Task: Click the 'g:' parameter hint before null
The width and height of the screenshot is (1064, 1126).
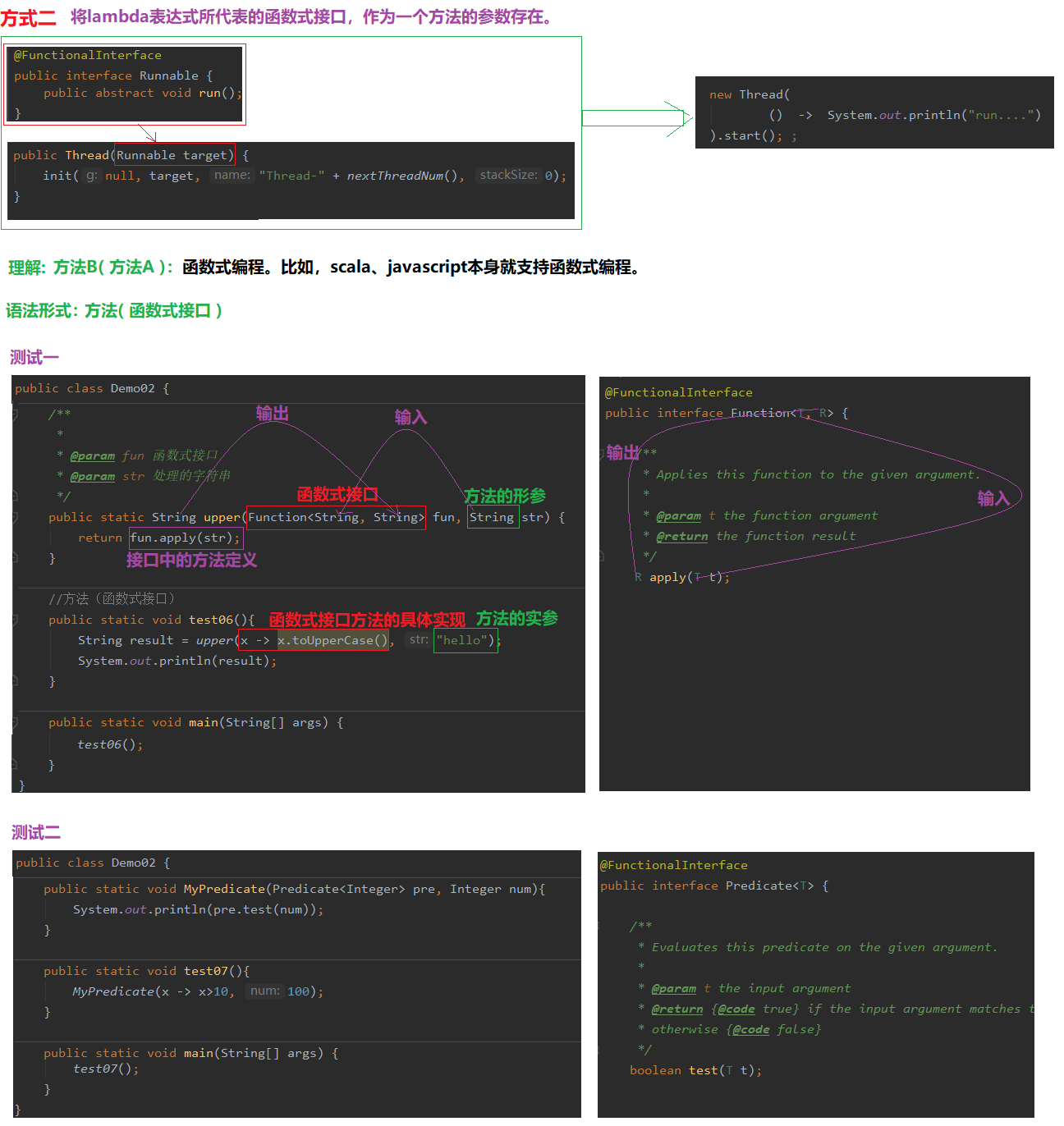Action: coord(91,176)
